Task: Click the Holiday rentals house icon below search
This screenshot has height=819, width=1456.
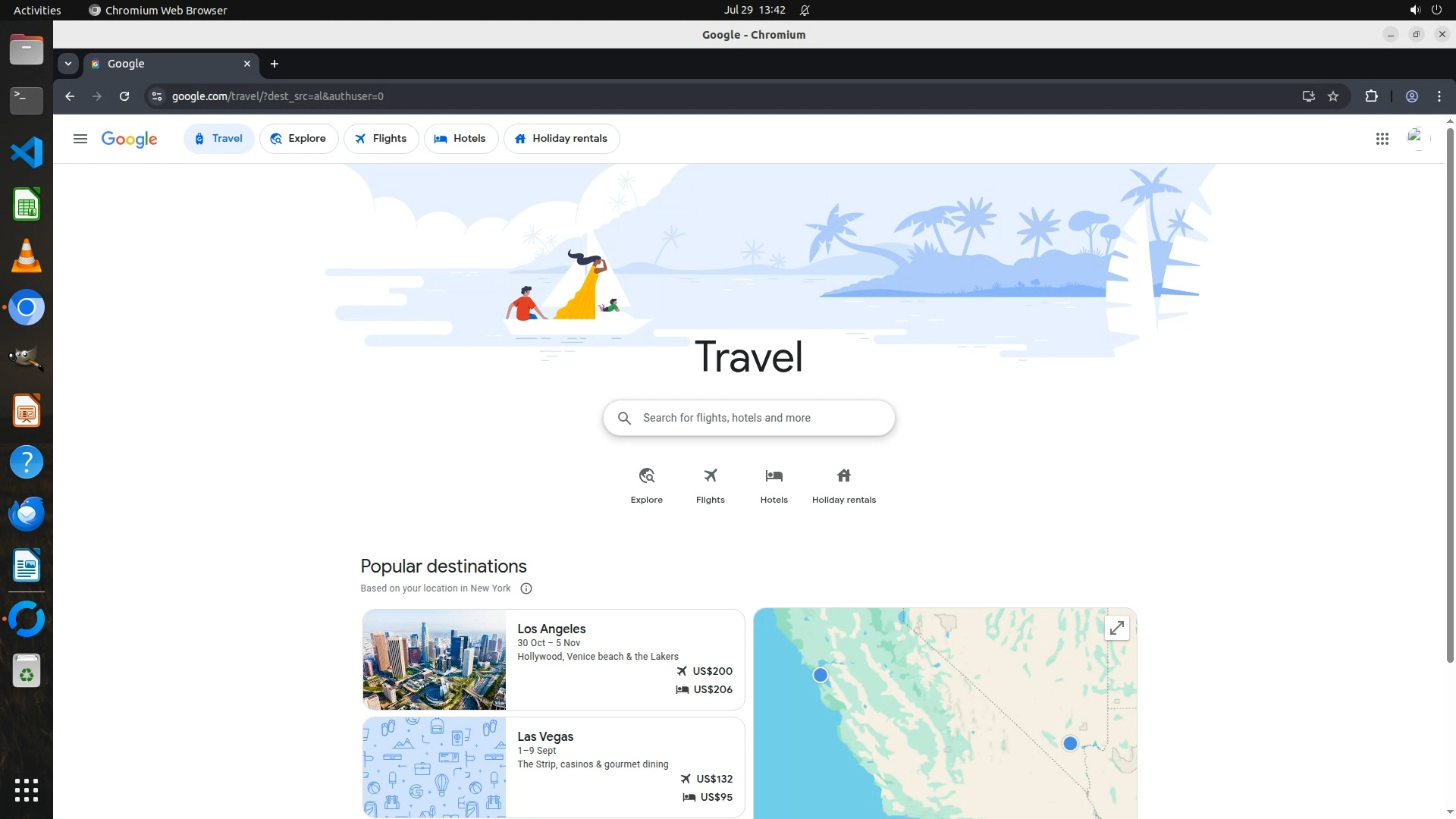Action: tap(843, 476)
